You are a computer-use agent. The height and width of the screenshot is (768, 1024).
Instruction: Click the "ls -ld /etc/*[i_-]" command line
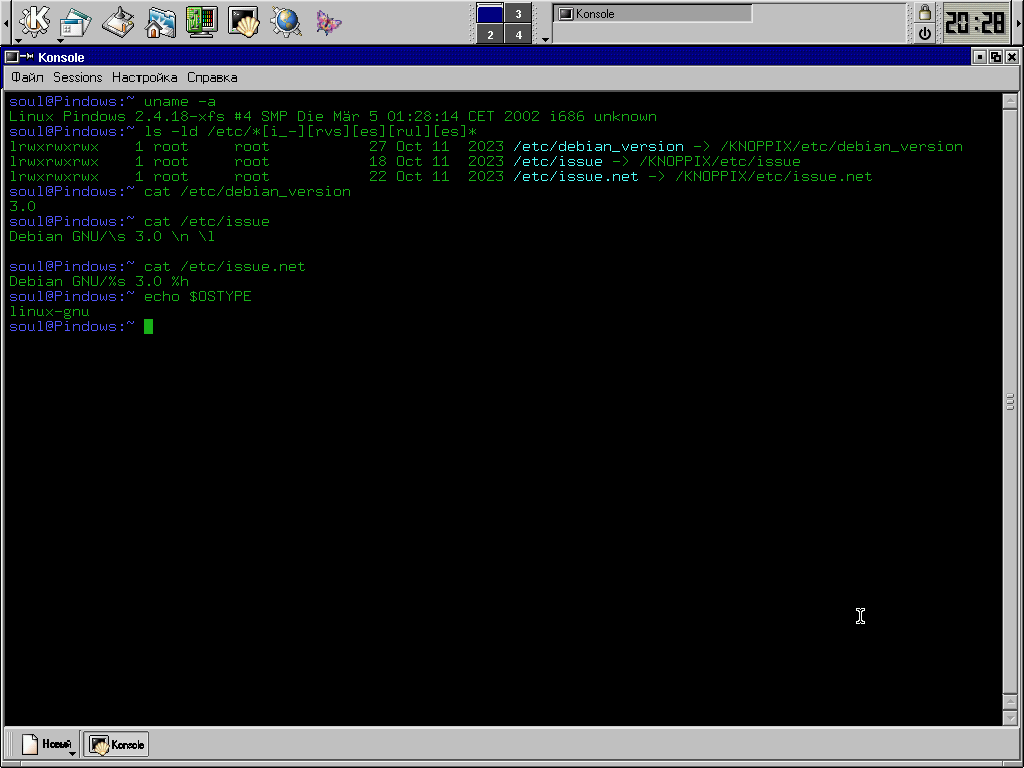coord(310,131)
